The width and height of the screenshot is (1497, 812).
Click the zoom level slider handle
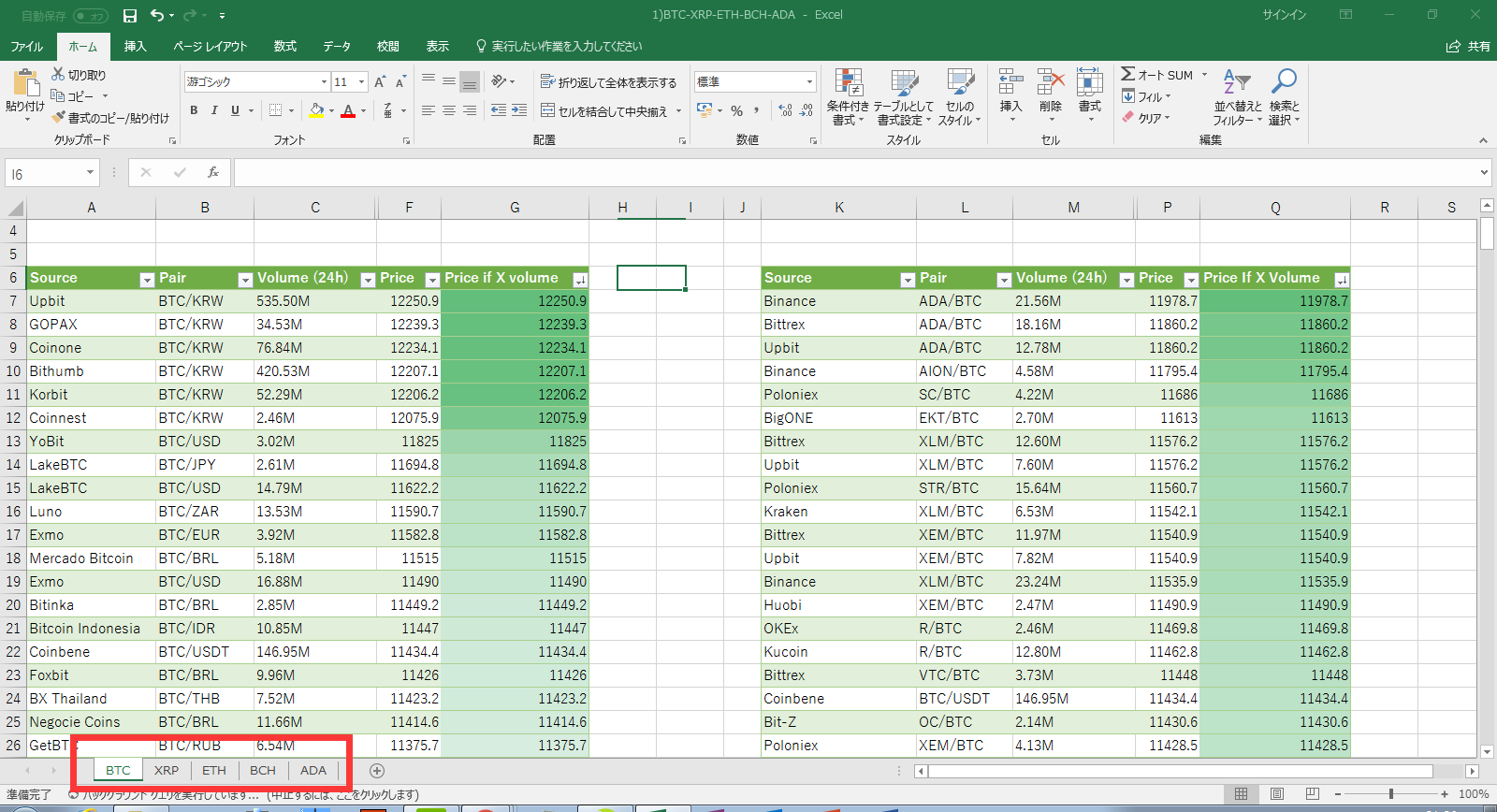pos(1391,793)
